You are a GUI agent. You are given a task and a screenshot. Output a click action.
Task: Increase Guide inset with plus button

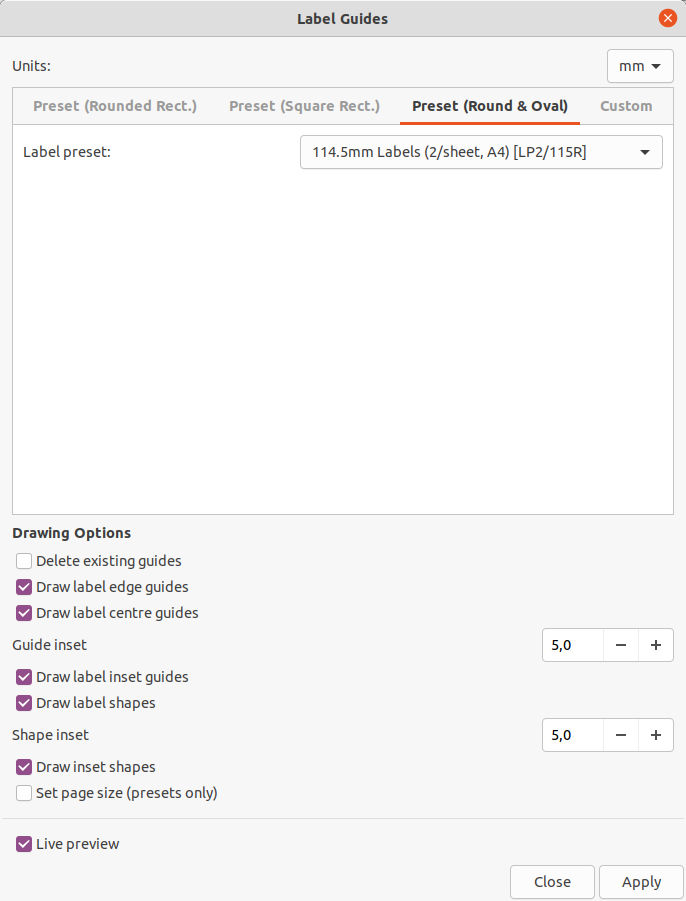tap(656, 645)
